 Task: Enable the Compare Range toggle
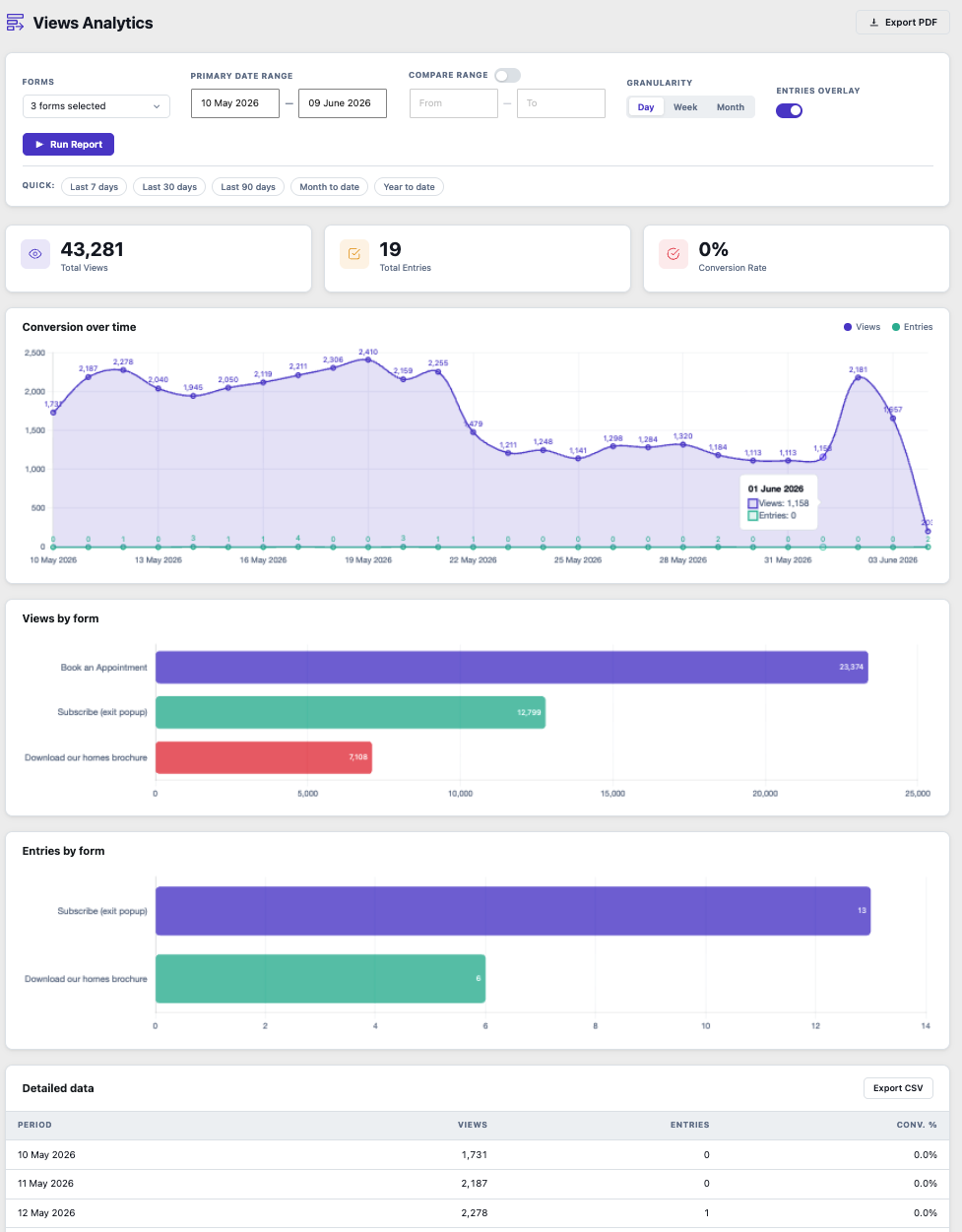coord(507,76)
